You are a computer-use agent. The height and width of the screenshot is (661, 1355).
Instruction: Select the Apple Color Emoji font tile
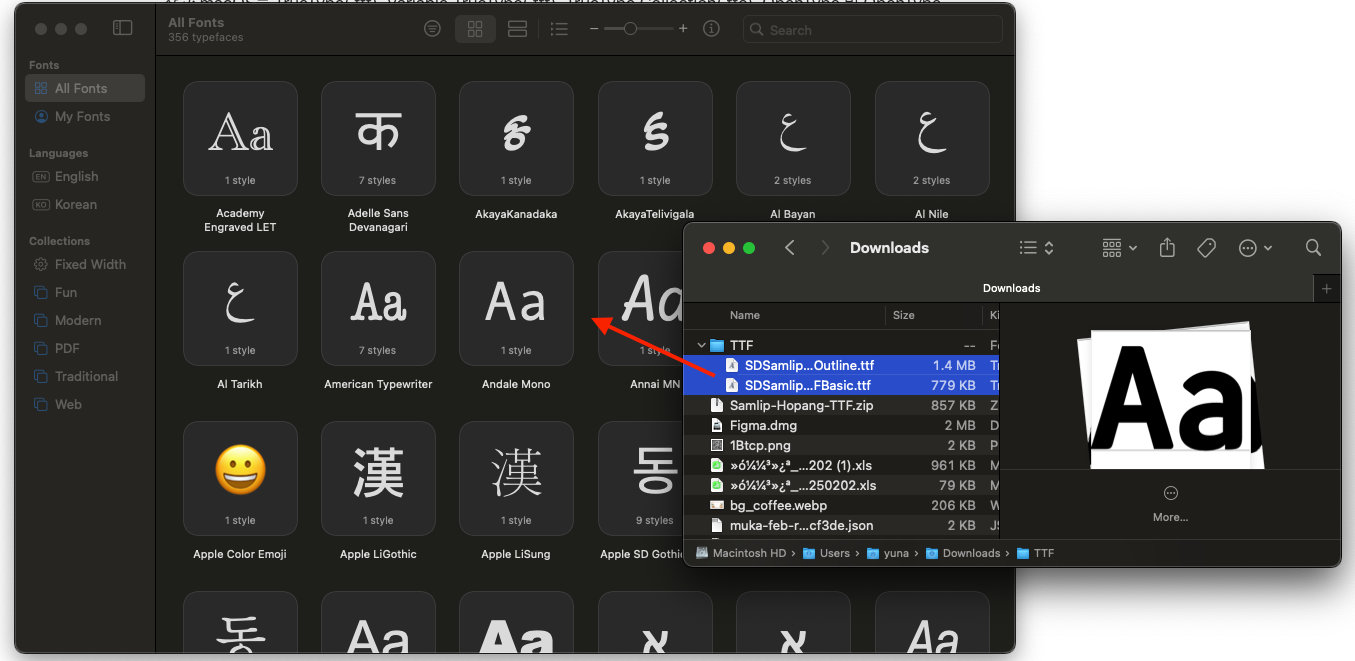pos(240,478)
